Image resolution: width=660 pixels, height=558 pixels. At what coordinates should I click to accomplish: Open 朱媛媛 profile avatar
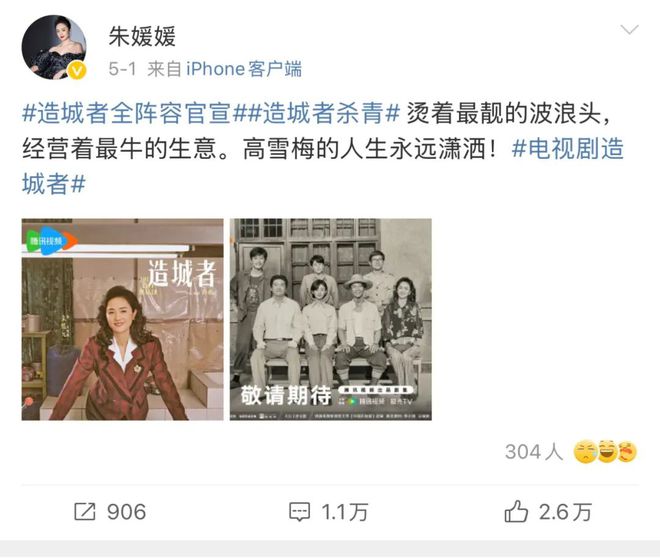pos(54,47)
